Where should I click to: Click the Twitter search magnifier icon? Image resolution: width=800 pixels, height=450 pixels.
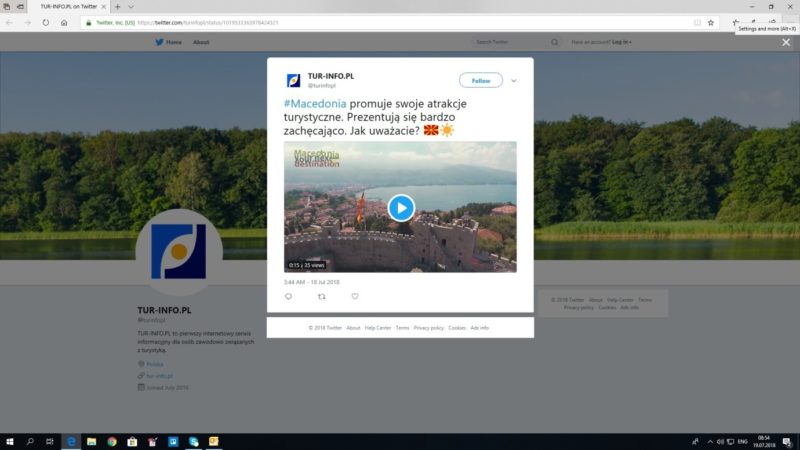554,42
